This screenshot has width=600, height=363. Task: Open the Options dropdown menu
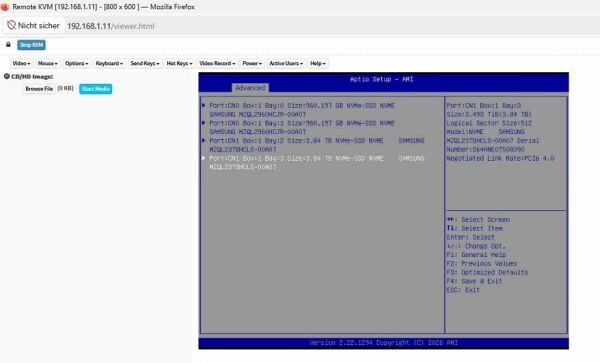pyautogui.click(x=77, y=63)
